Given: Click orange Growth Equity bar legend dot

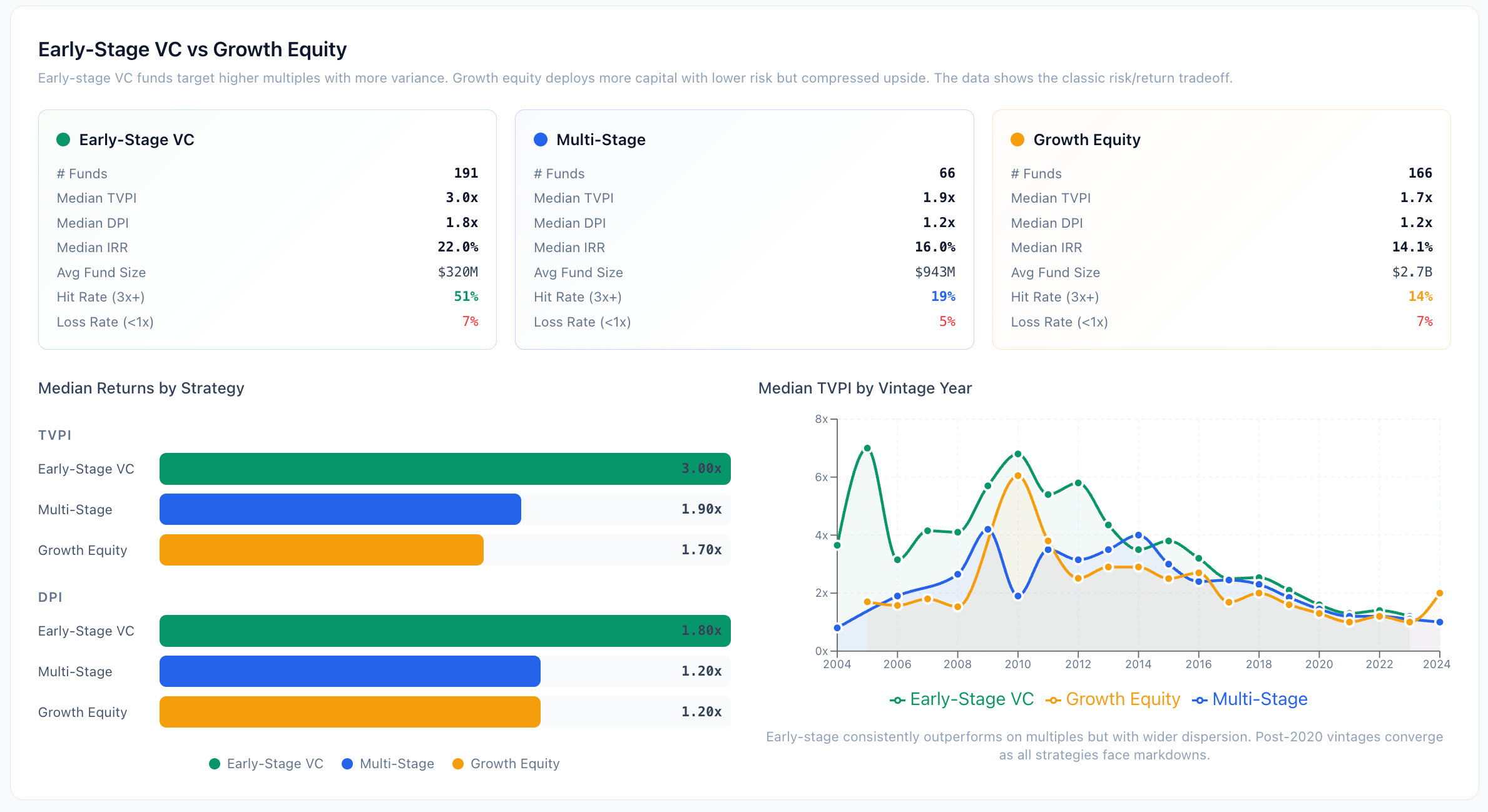Looking at the screenshot, I should coord(458,764).
